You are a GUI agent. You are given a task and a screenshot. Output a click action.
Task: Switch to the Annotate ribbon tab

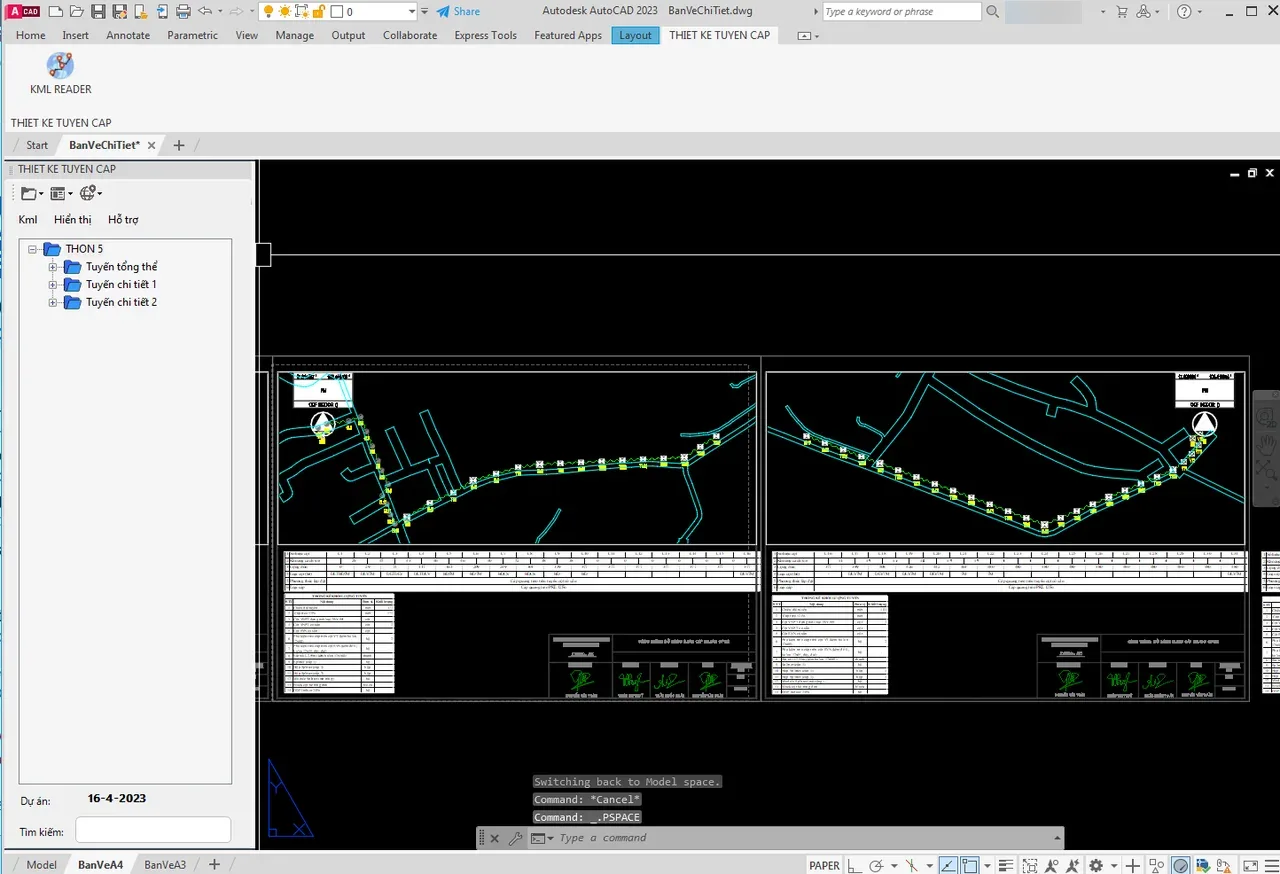click(128, 35)
